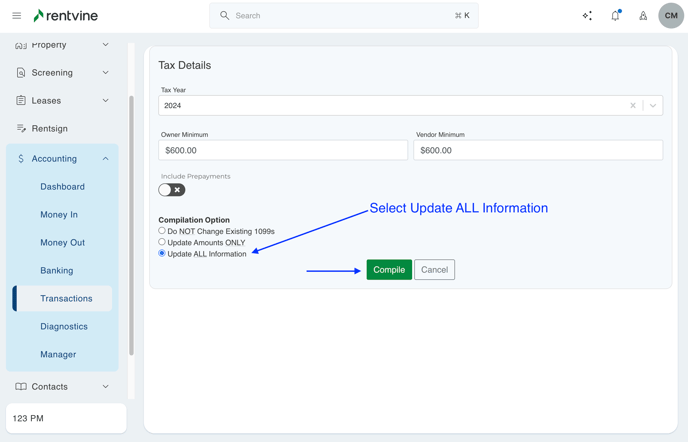Screen dimensions: 688x442
Task: Select Do NOT Change Existing 1099s
Action: pos(162,231)
